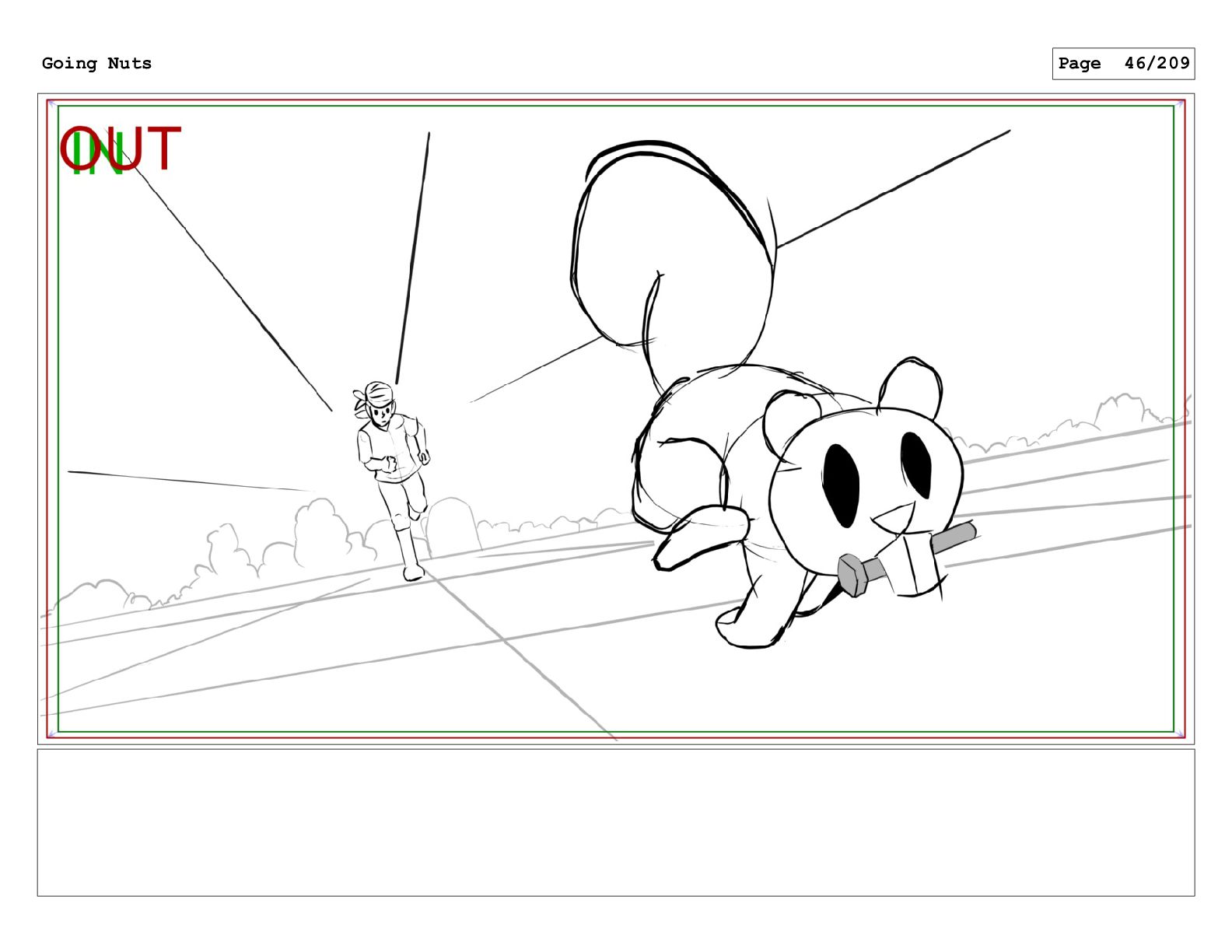Click the squirrel's open smiling mouth
The image size is (1232, 952).
point(894,520)
